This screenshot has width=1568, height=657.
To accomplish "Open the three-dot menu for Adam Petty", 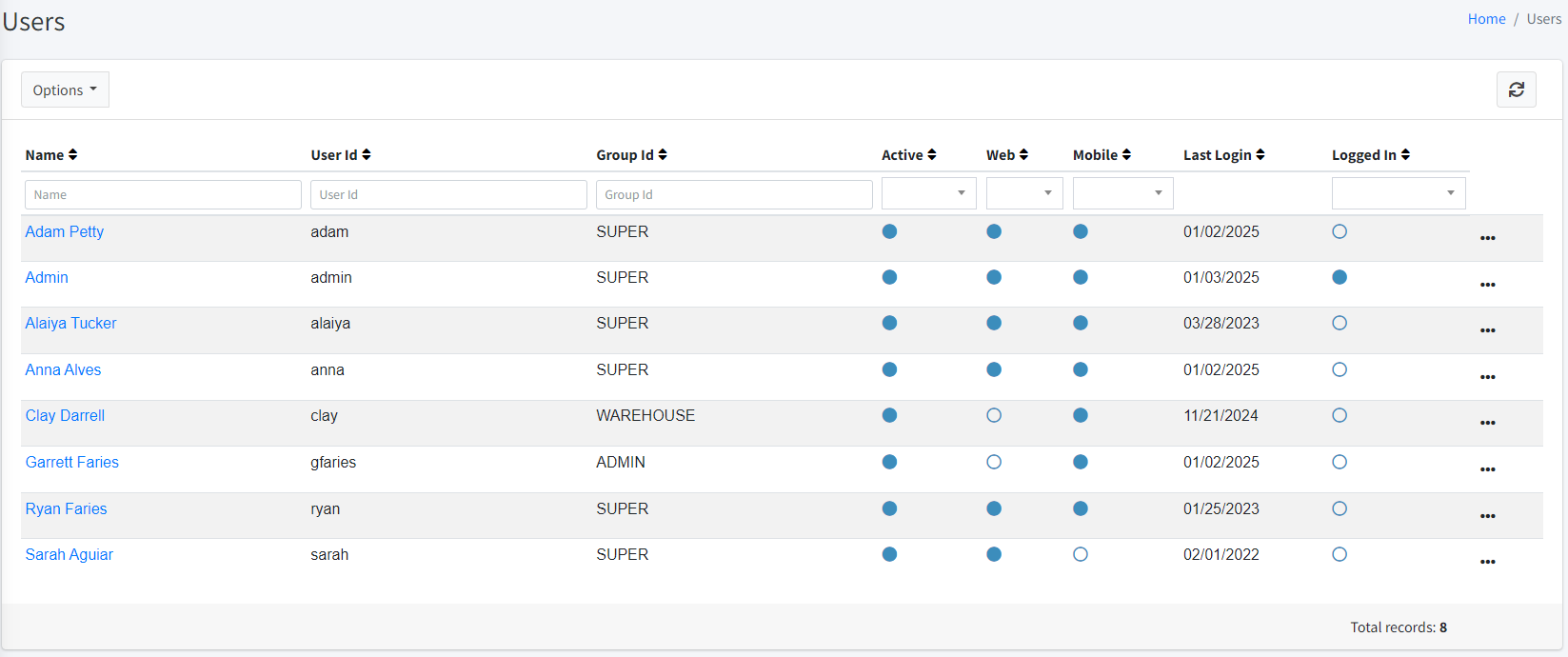I will click(1487, 238).
